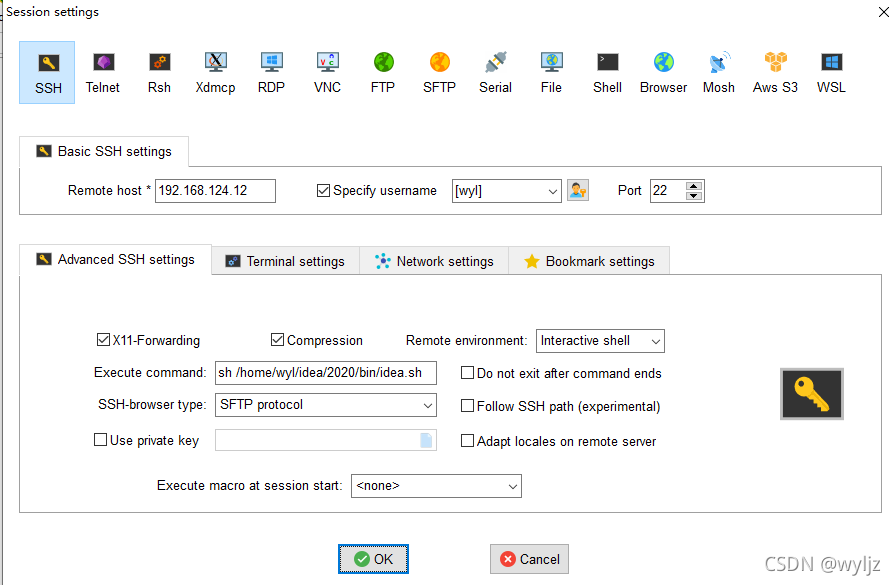The width and height of the screenshot is (896, 585).
Task: Edit the Execute command field
Action: pyautogui.click(x=326, y=372)
